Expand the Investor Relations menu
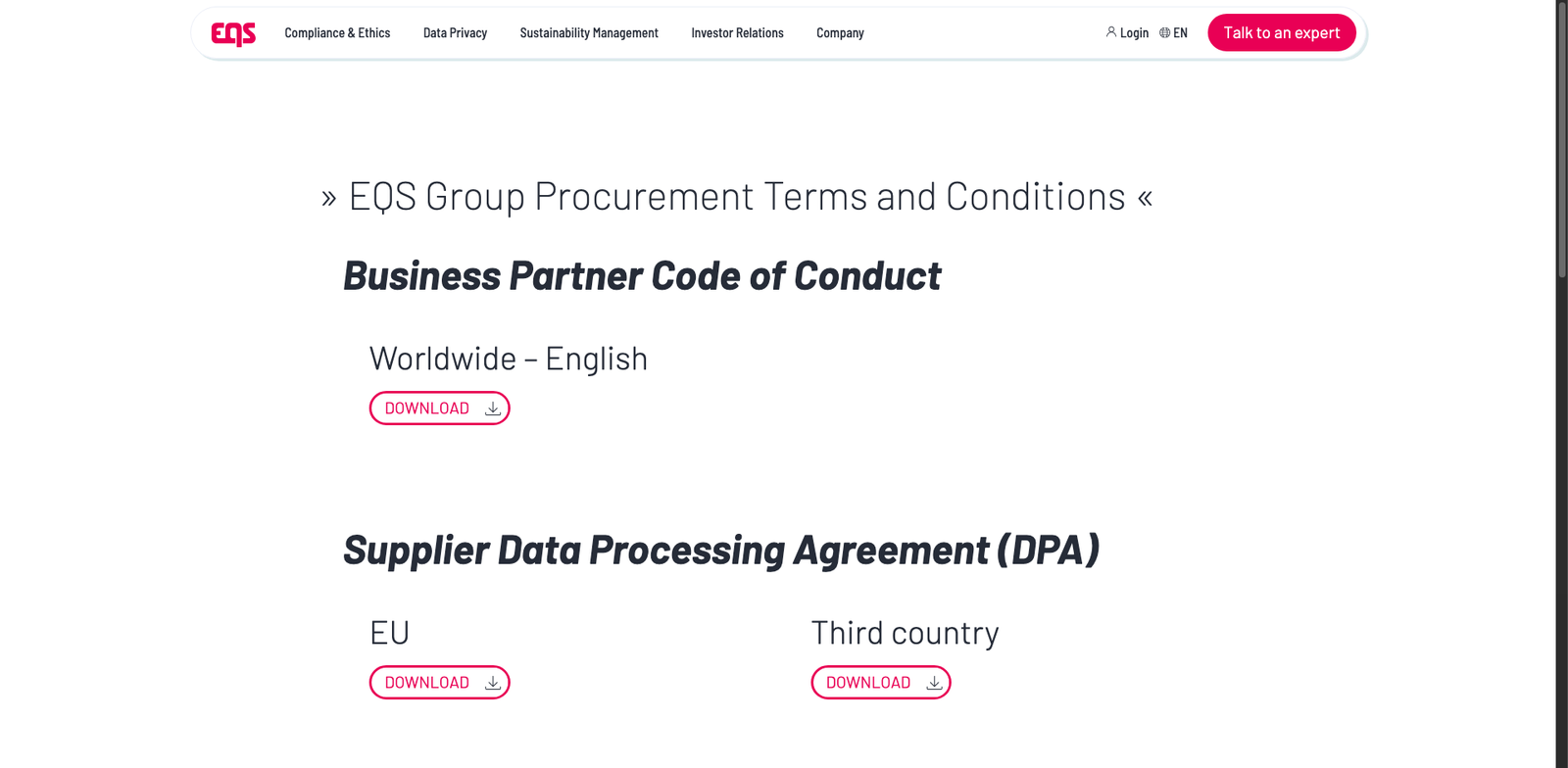Screen dimensions: 1568x768 pyautogui.click(x=737, y=33)
